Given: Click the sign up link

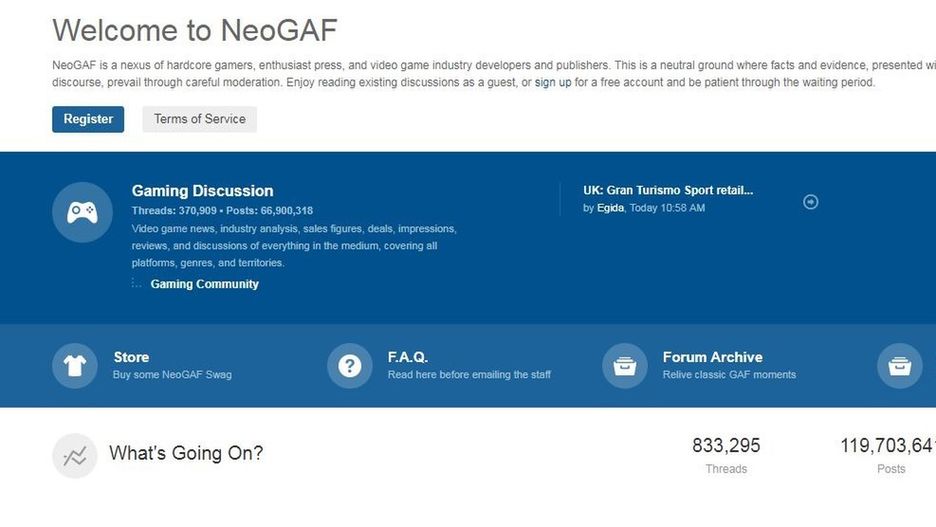Looking at the screenshot, I should [x=553, y=82].
